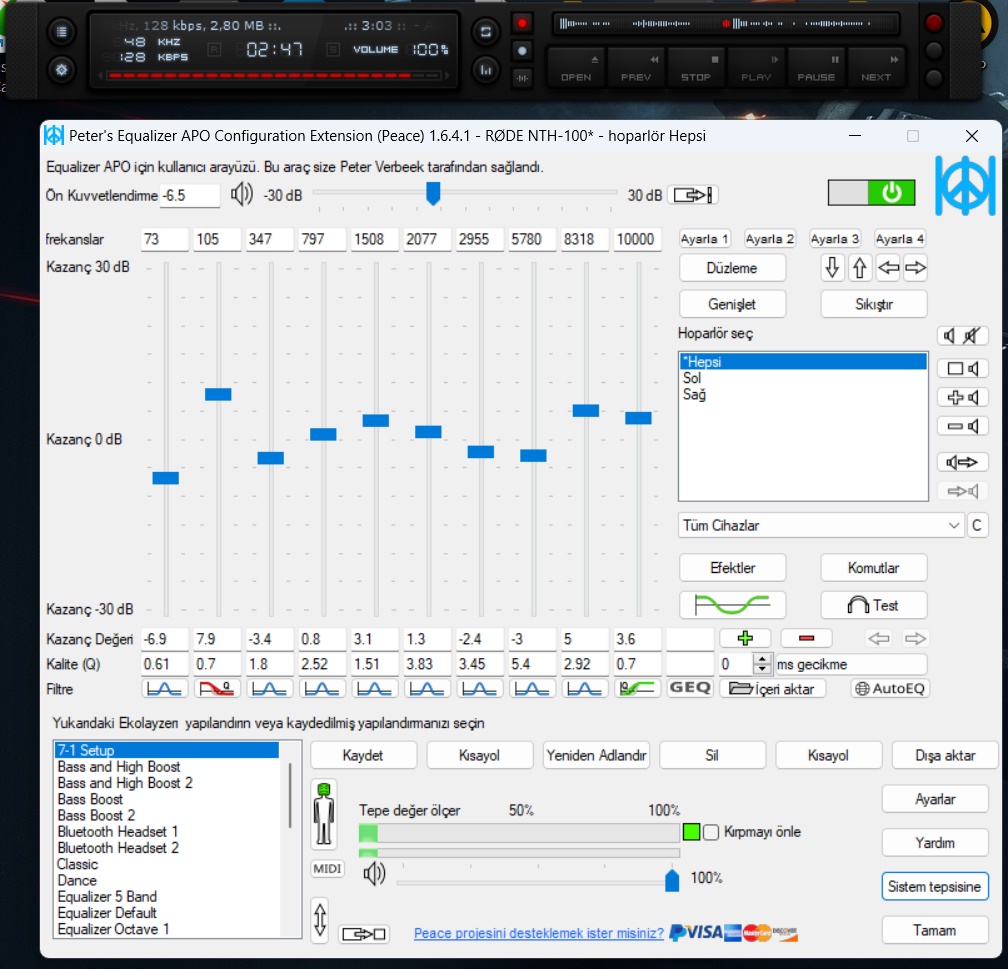Shift the gains up with the up arrow
1008x969 pixels.
point(860,267)
